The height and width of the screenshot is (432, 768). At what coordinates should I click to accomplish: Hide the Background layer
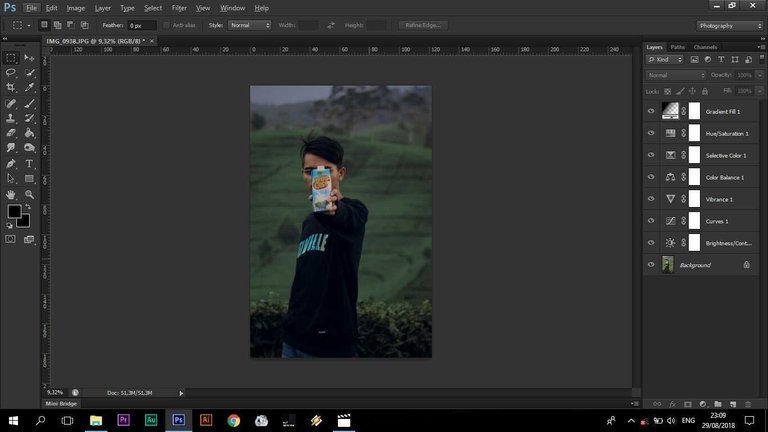tap(651, 264)
